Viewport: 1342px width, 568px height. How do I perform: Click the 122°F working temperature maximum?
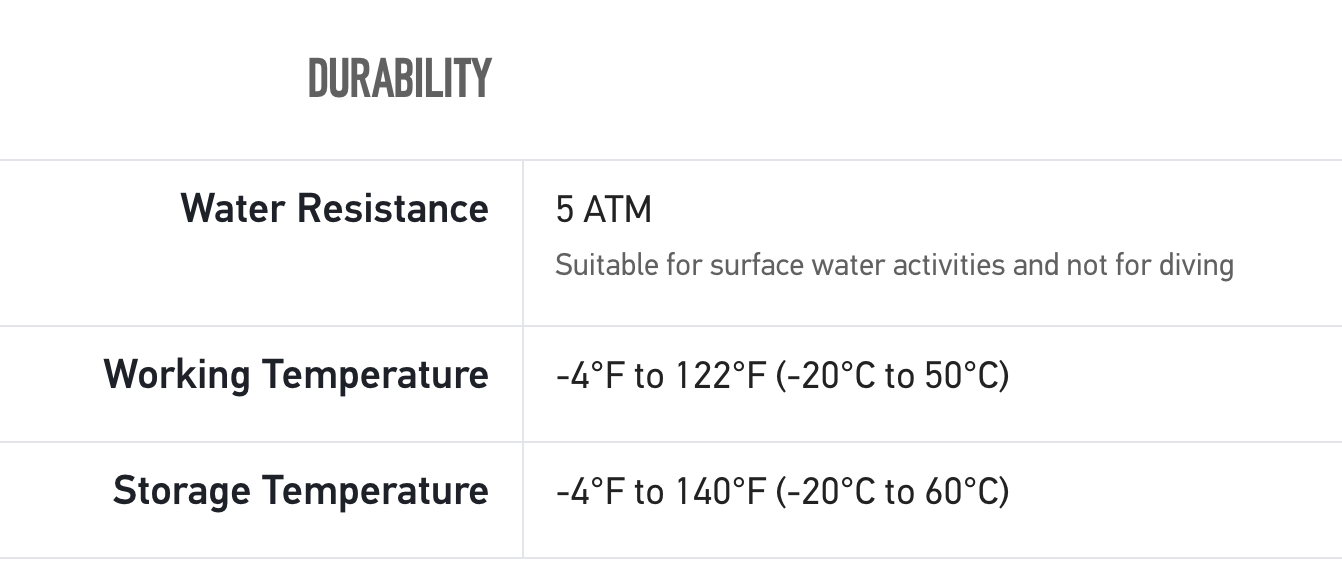coord(720,376)
